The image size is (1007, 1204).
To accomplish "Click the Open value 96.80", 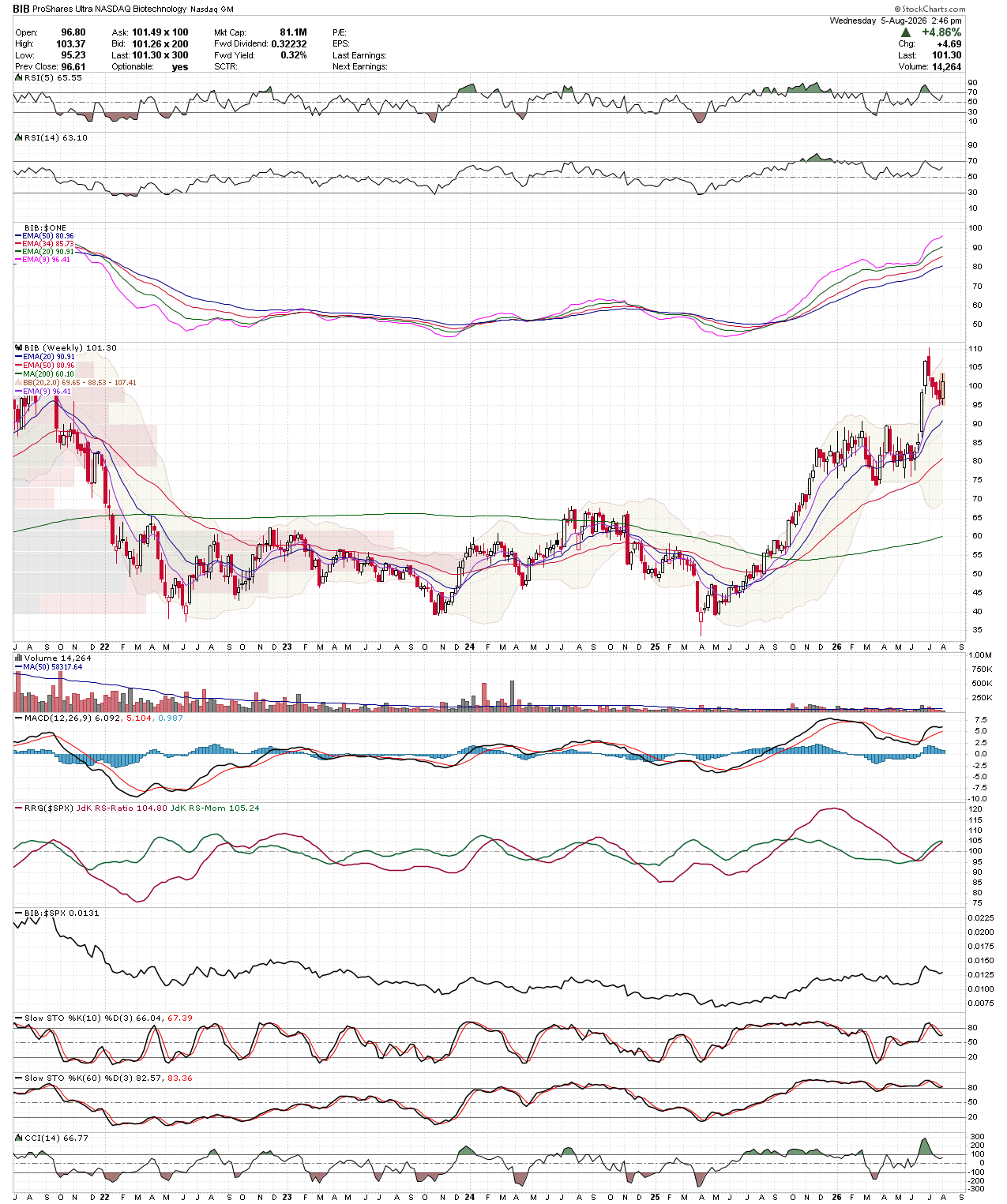I will [73, 32].
